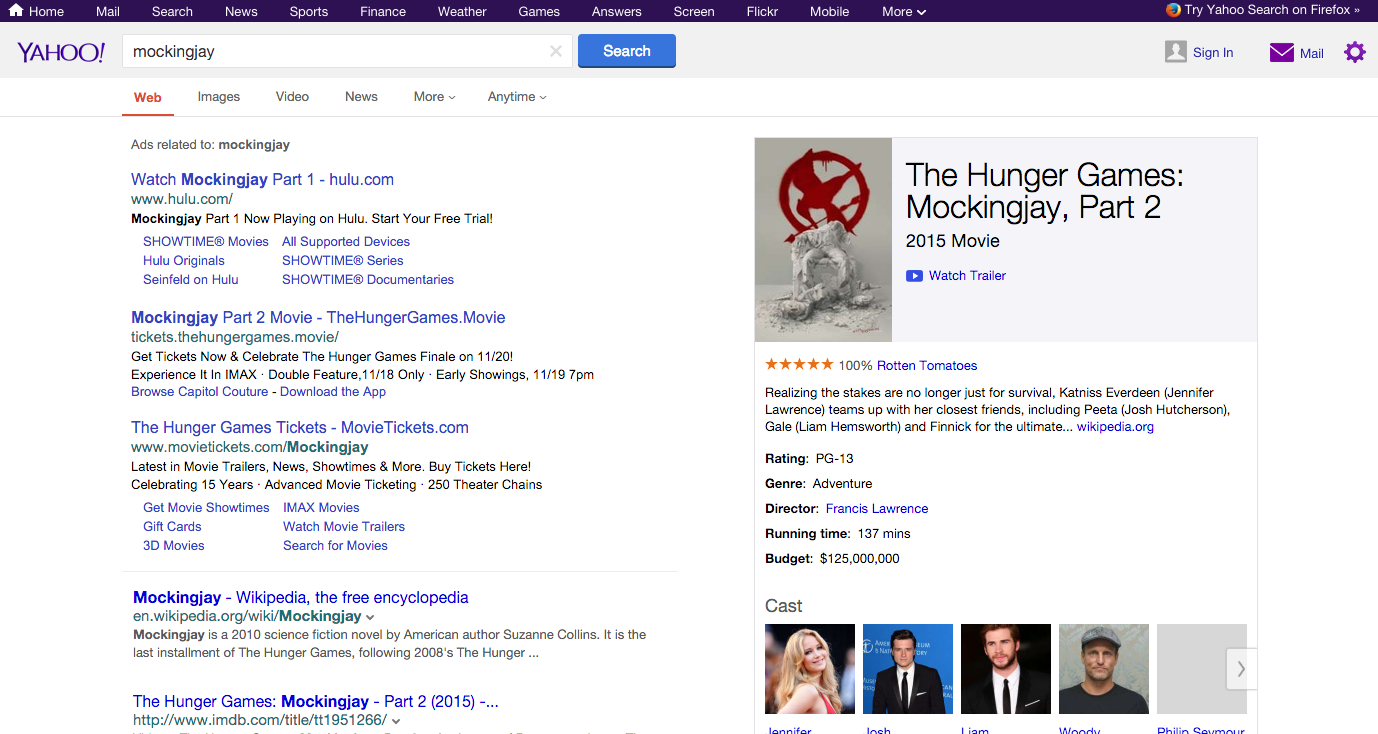This screenshot has height=734, width=1378.
Task: Open Mockingjay Part 2 Movie ad link
Action: click(318, 318)
